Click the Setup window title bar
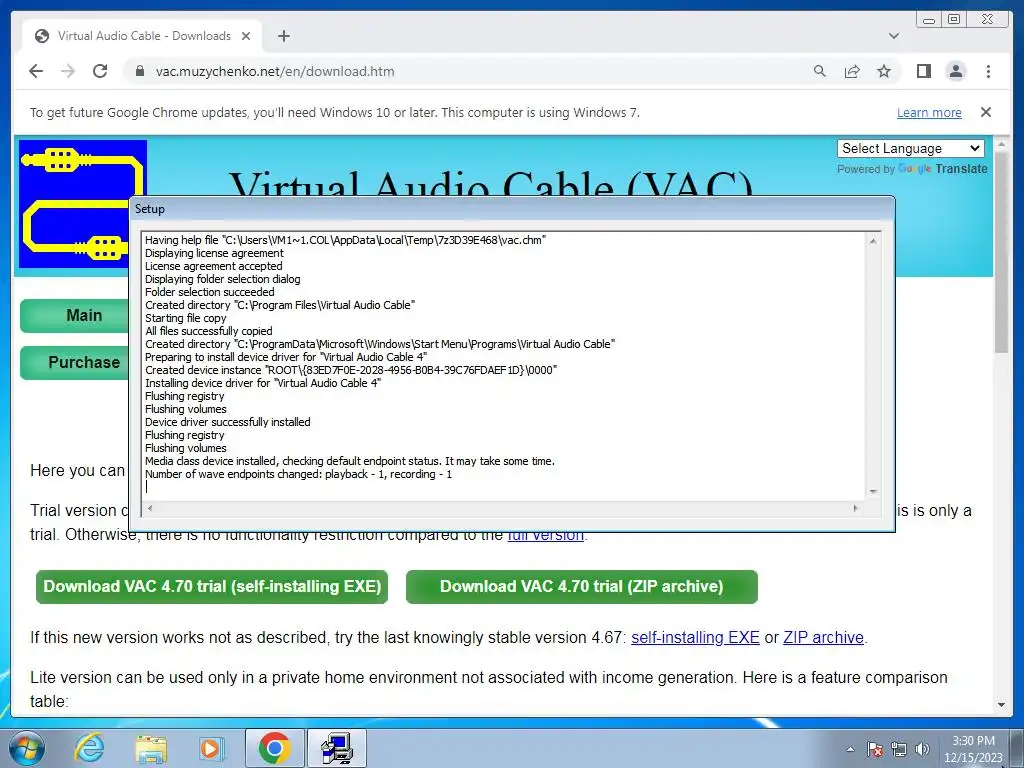Image resolution: width=1024 pixels, height=768 pixels. coord(512,209)
